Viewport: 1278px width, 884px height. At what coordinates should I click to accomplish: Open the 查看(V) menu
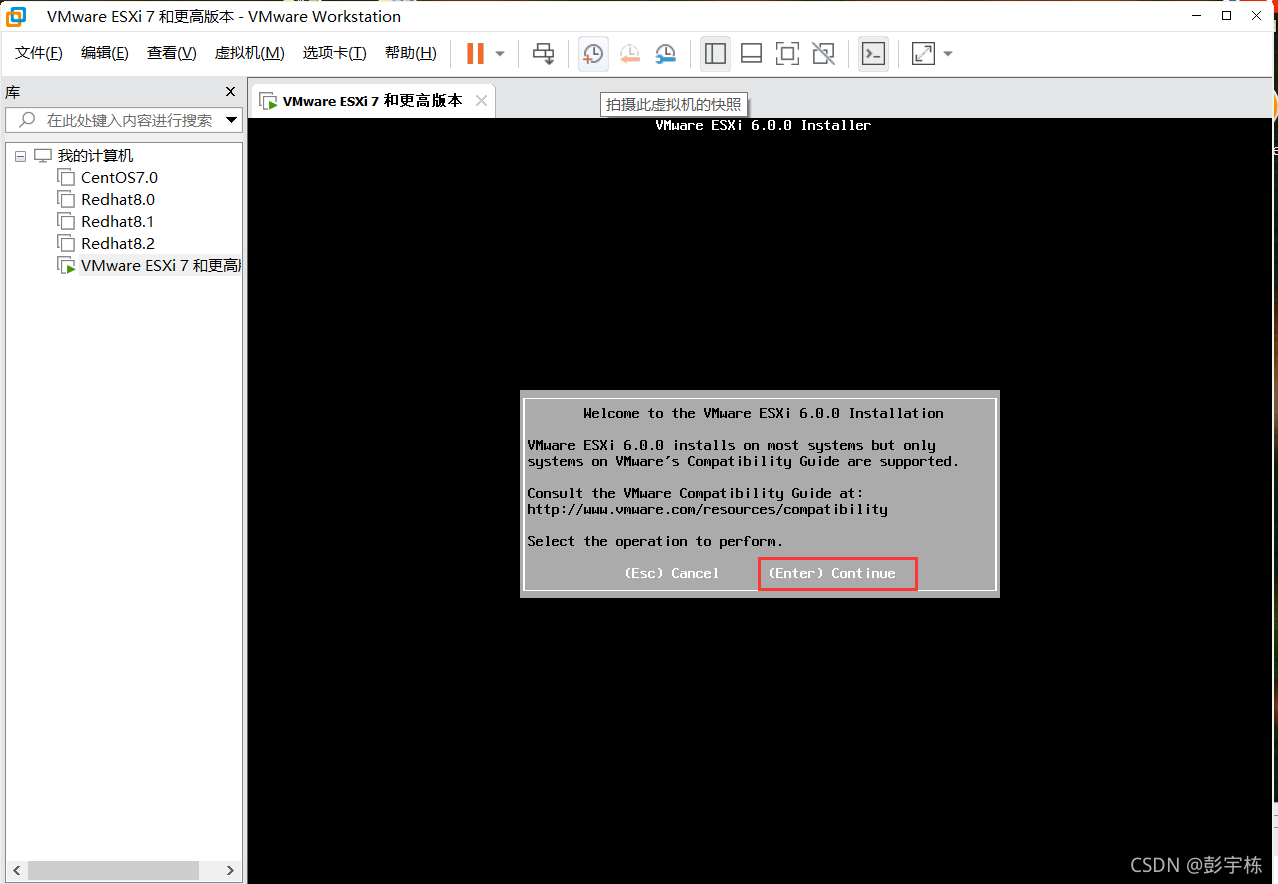point(171,53)
